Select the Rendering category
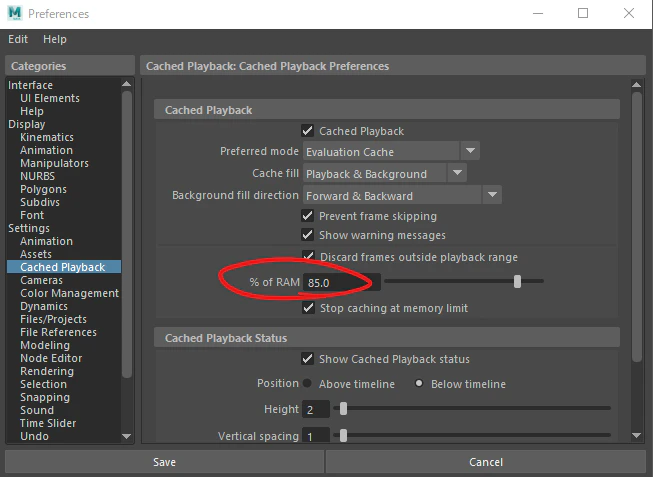 47,371
